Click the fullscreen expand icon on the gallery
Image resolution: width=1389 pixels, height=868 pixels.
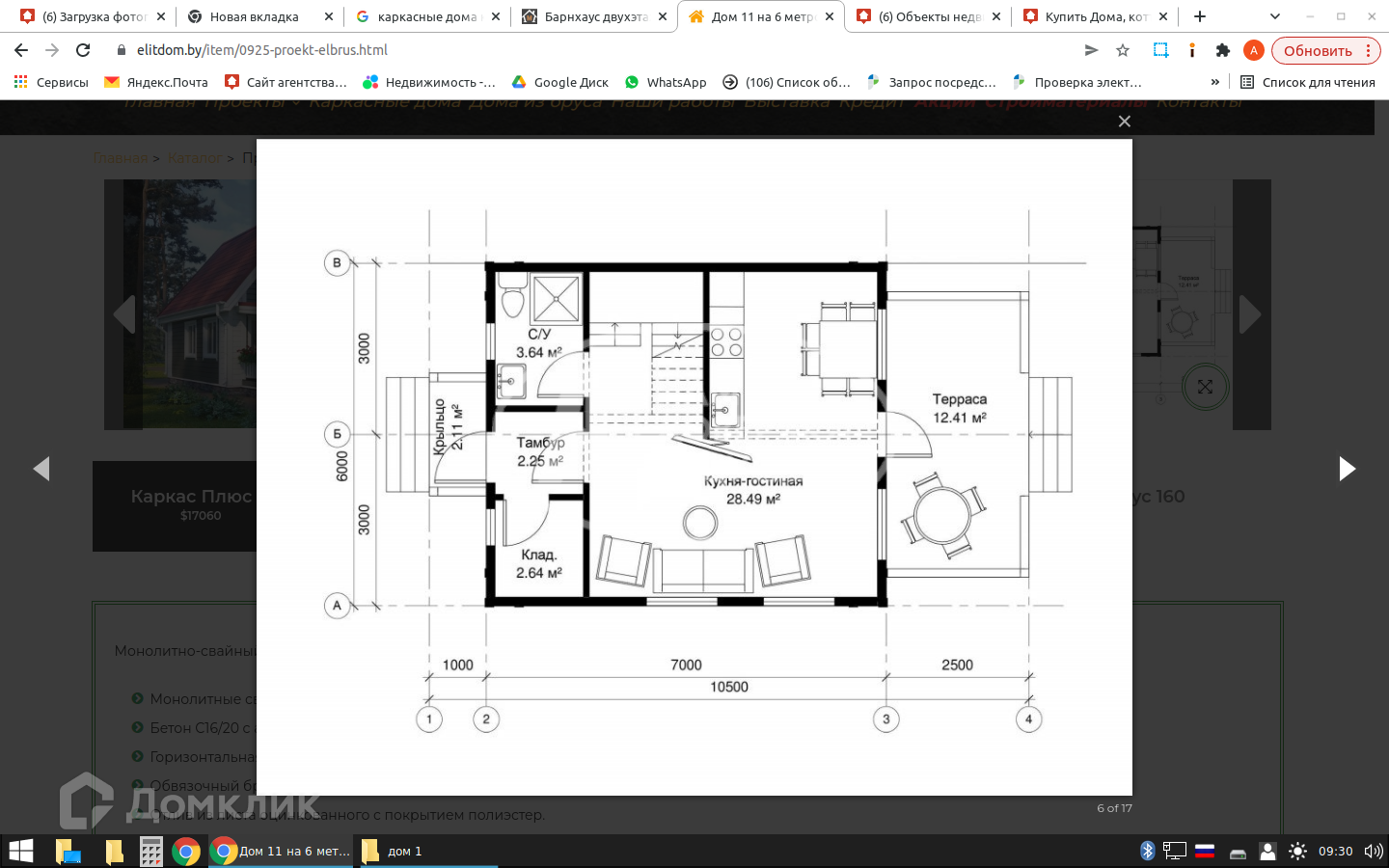coord(1205,387)
